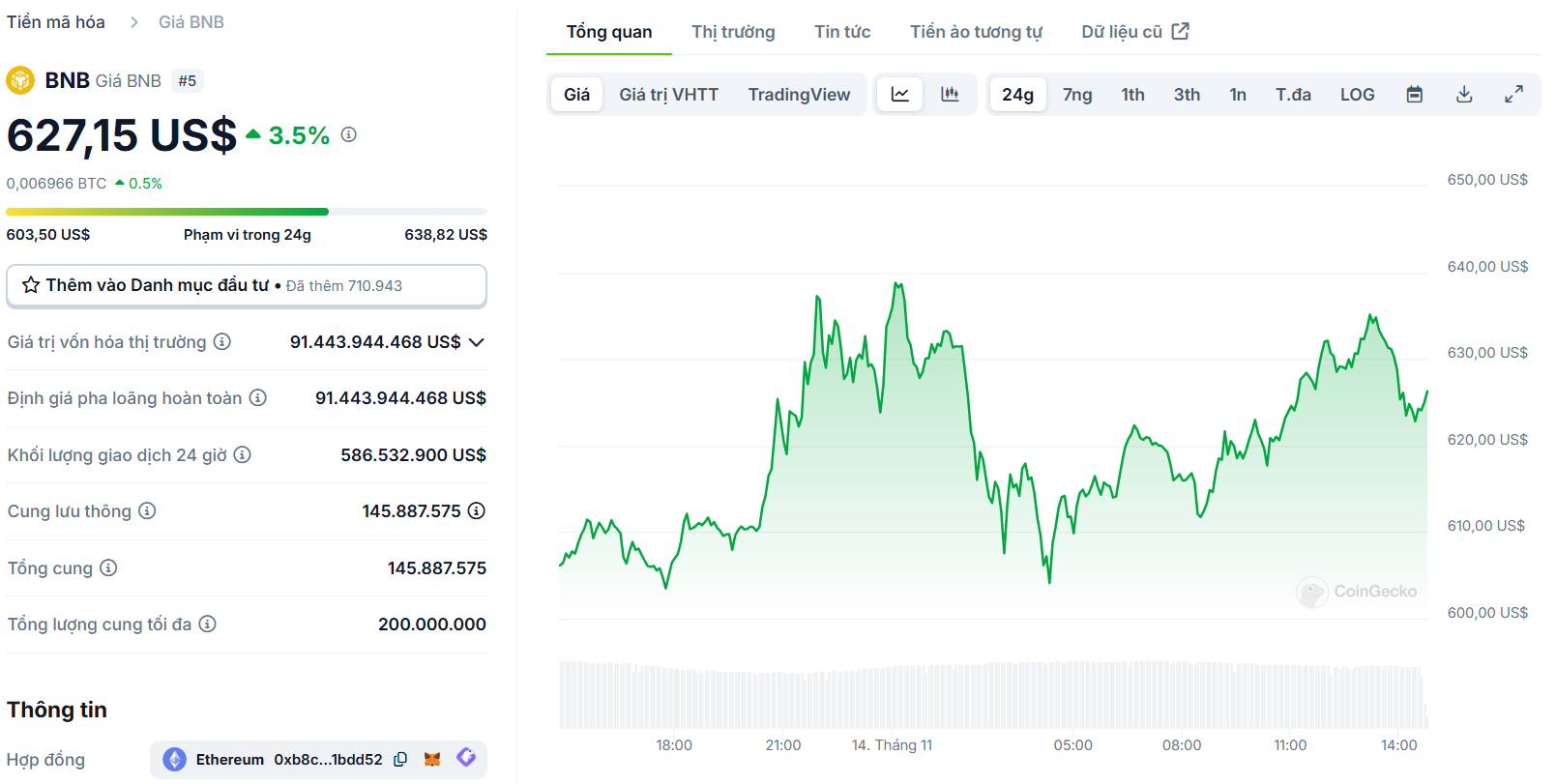Click the Thông tin section heading
This screenshot has width=1556, height=784.
[57, 710]
